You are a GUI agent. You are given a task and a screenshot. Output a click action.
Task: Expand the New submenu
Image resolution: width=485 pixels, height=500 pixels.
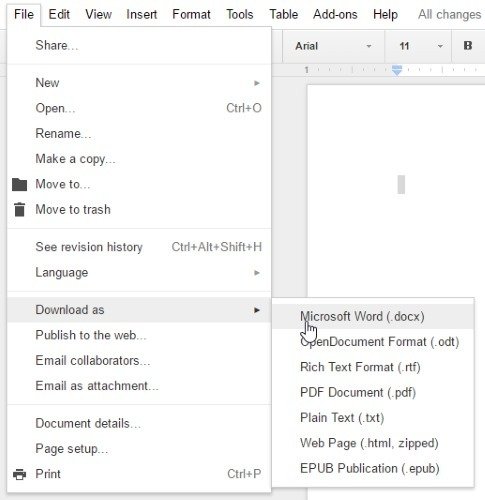[139, 83]
